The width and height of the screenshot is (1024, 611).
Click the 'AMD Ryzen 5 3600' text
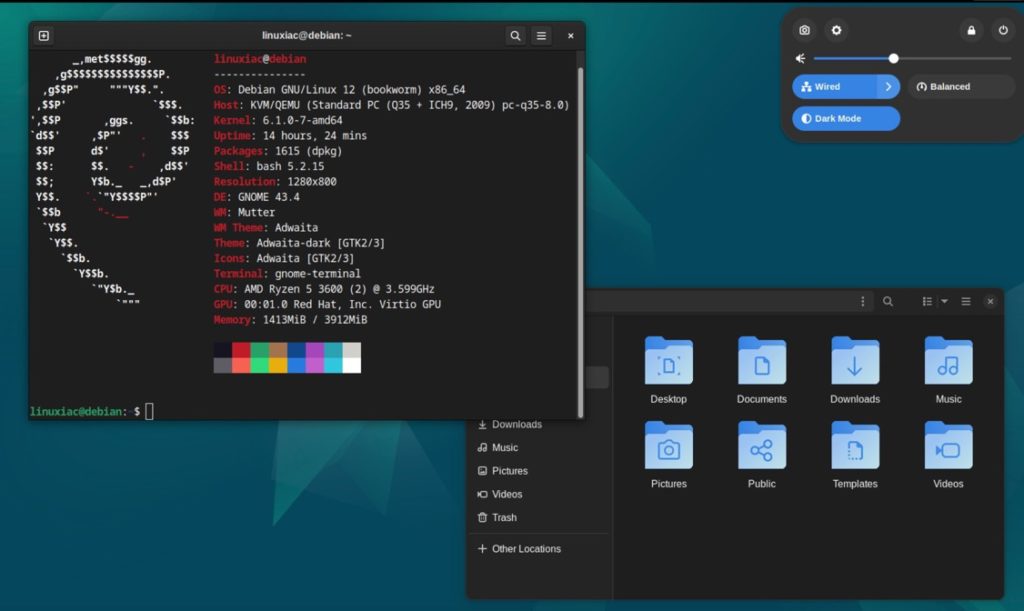[294, 289]
